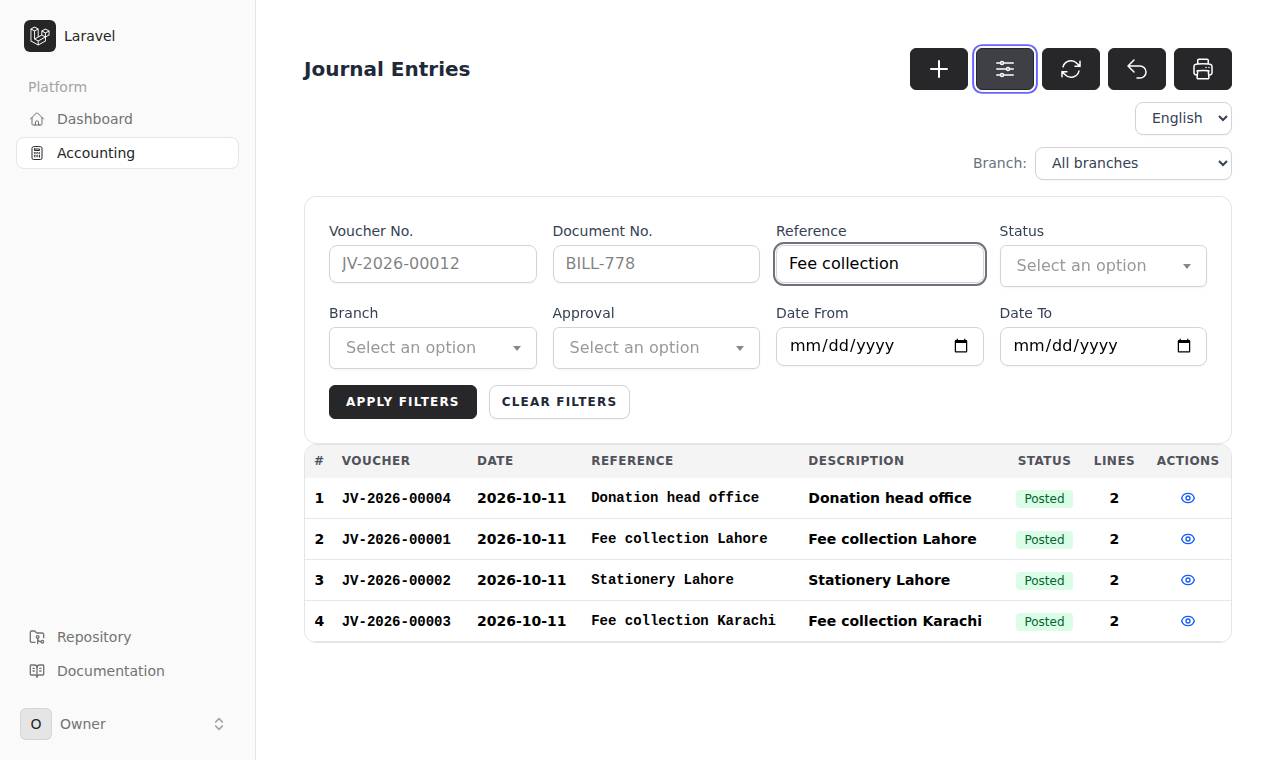Image resolution: width=1280 pixels, height=760 pixels.
Task: View journal entry JV-2026-00004 eye icon
Action: [1188, 498]
